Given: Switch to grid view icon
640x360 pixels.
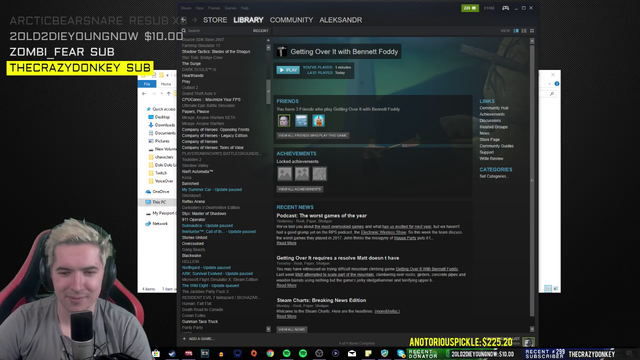Looking at the screenshot, I should (x=531, y=31).
